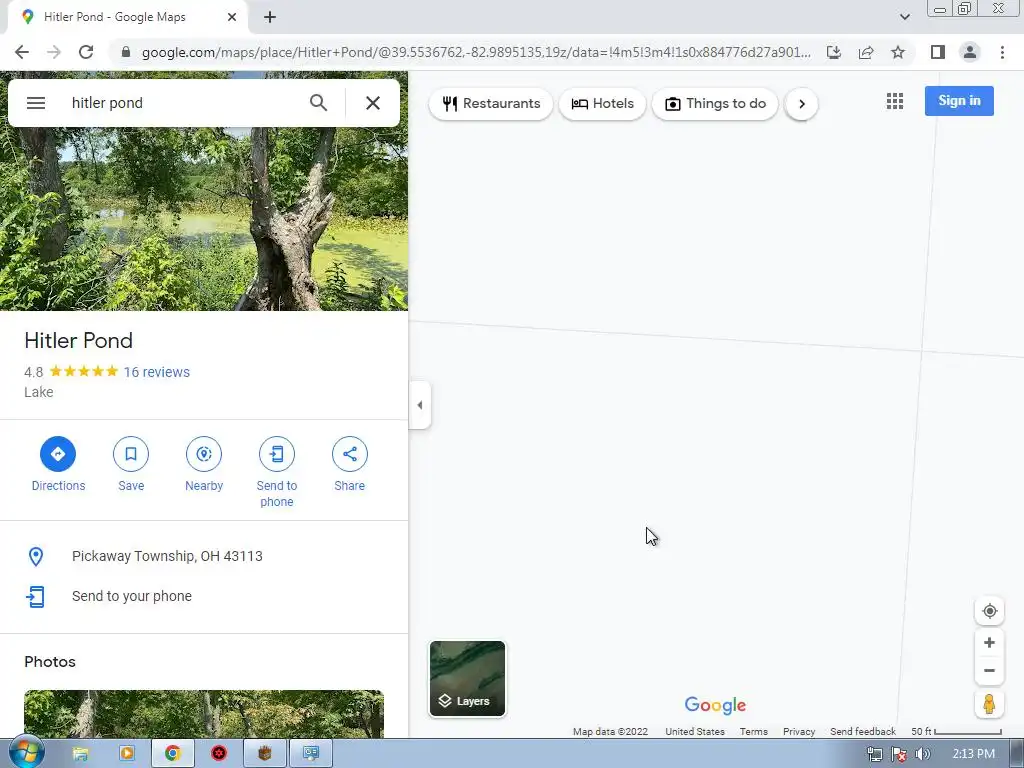This screenshot has height=768, width=1024.
Task: Open the Windows Start menu
Action: tap(26, 753)
